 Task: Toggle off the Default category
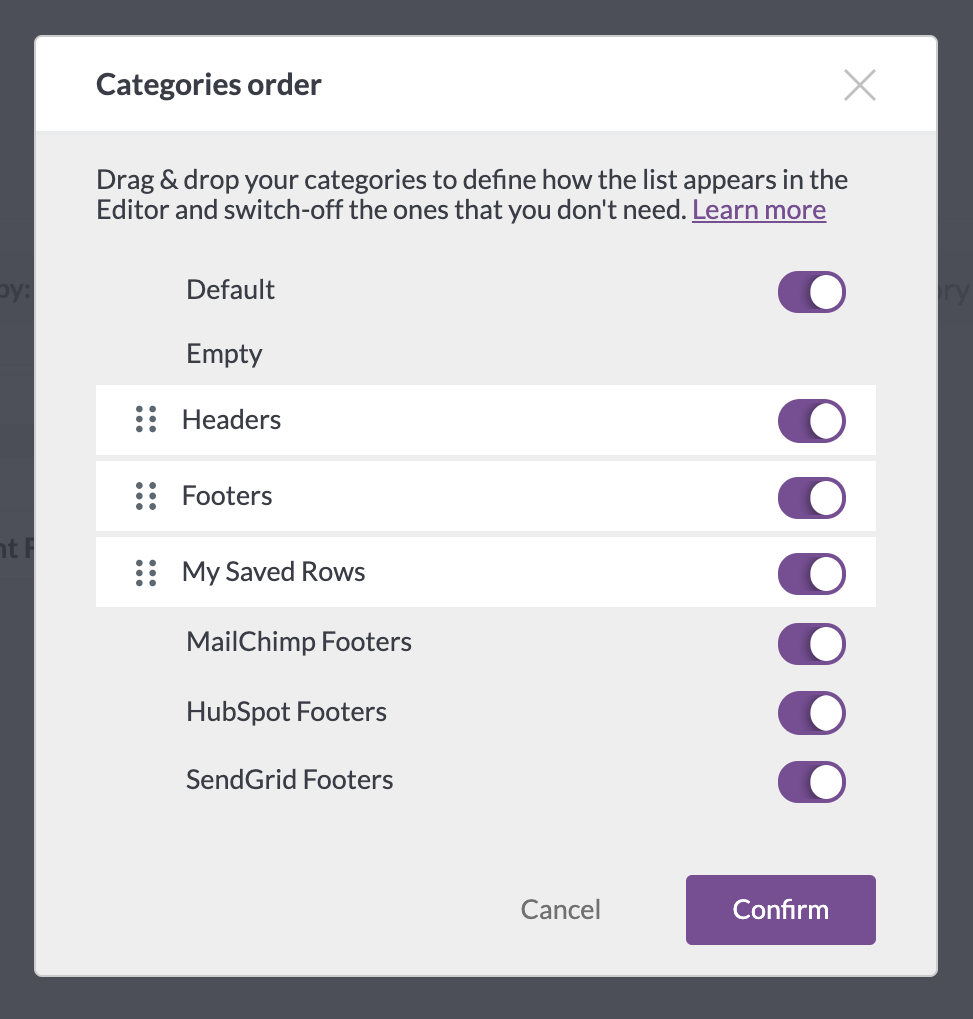click(812, 292)
